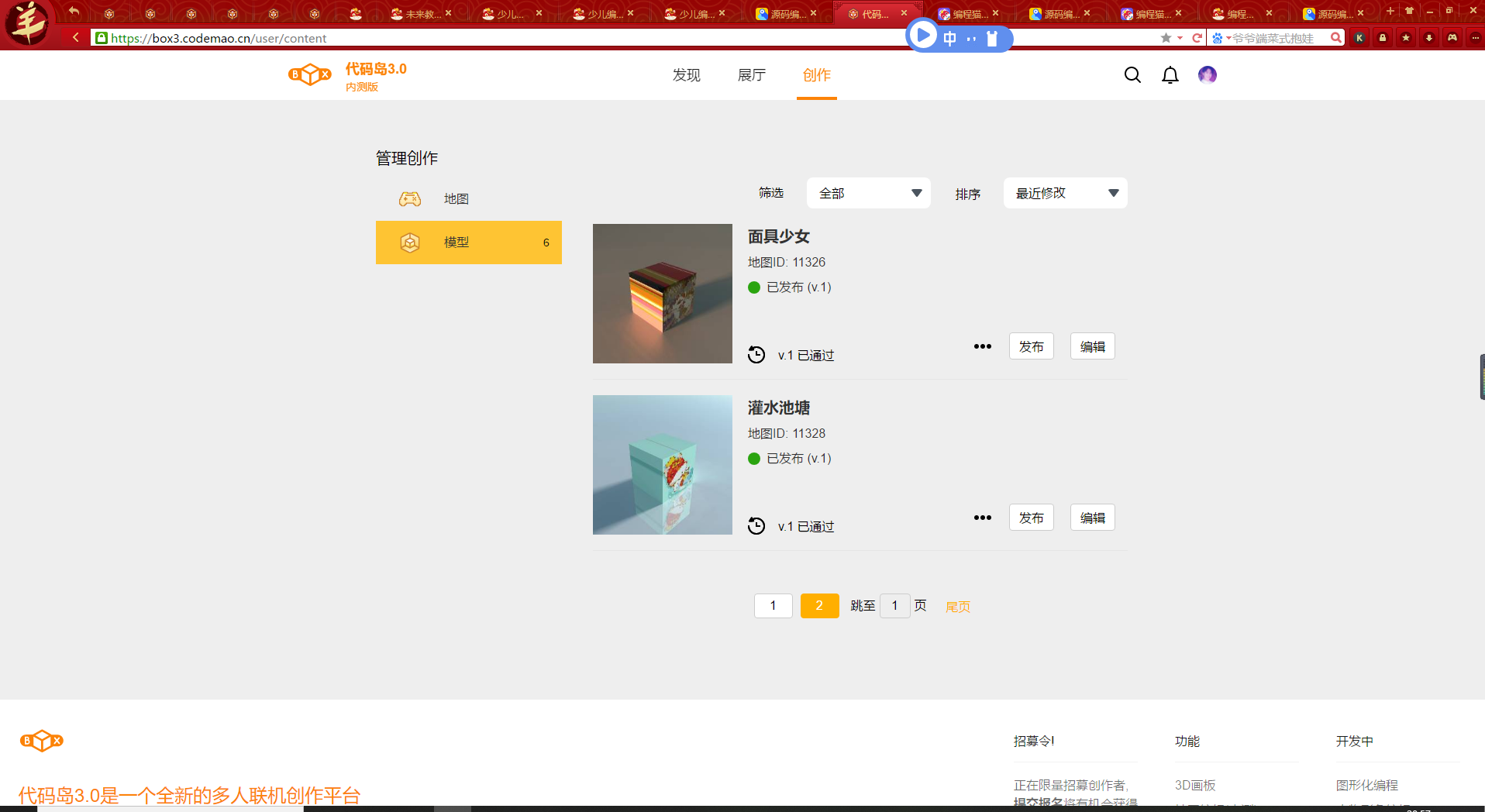Image resolution: width=1485 pixels, height=812 pixels.
Task: Select the 创作 tab
Action: click(x=816, y=75)
